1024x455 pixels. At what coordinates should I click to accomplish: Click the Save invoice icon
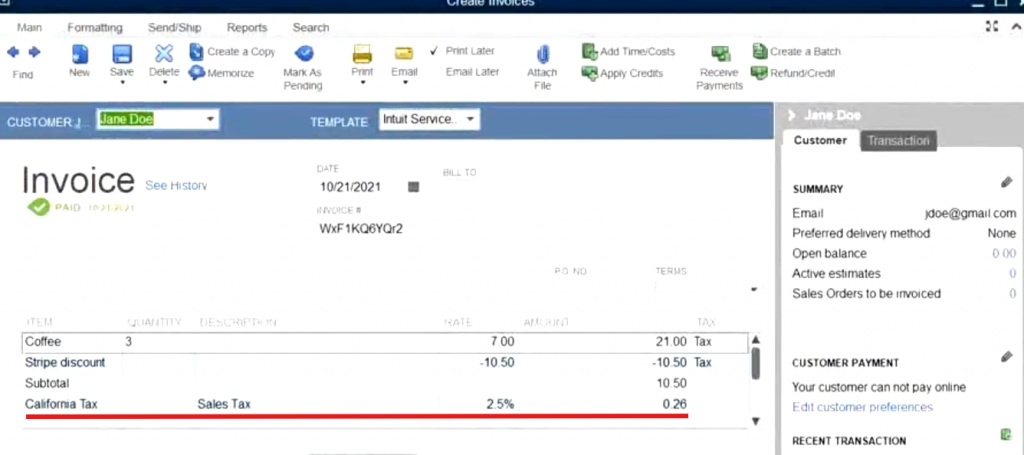tap(122, 54)
